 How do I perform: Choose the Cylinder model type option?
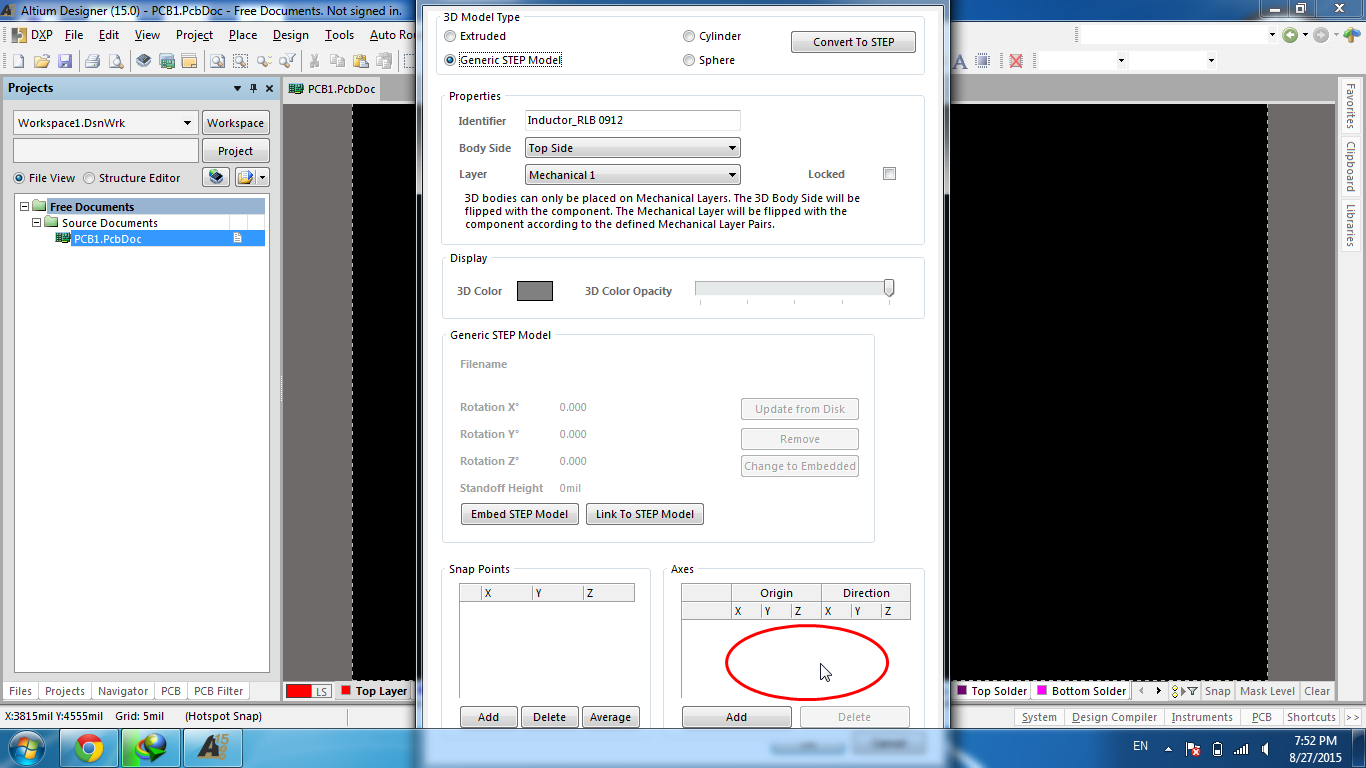click(x=689, y=36)
